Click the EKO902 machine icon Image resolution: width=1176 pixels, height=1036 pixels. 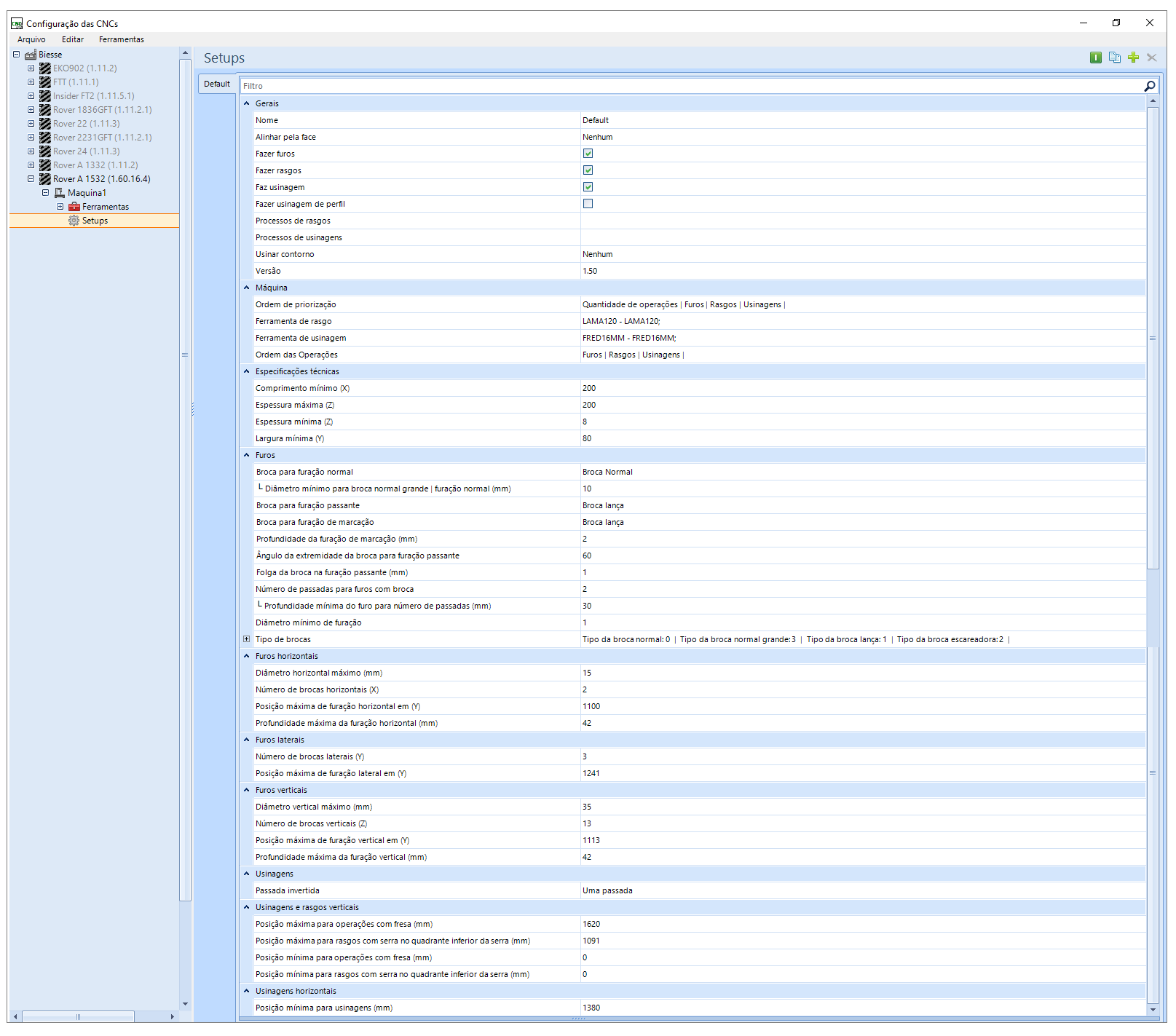[x=45, y=68]
